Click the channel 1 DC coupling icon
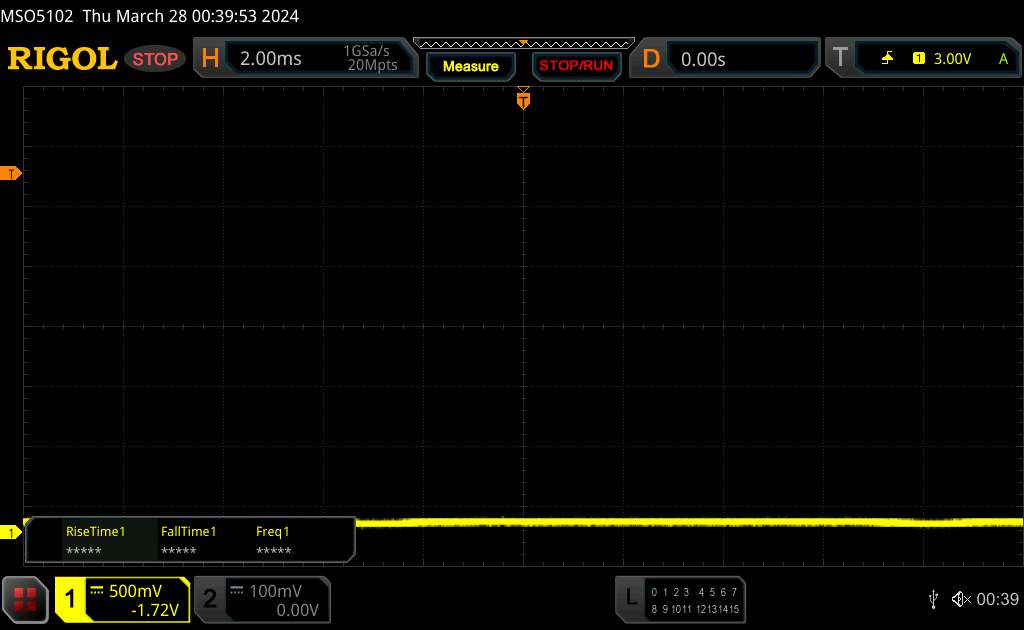 (97, 591)
